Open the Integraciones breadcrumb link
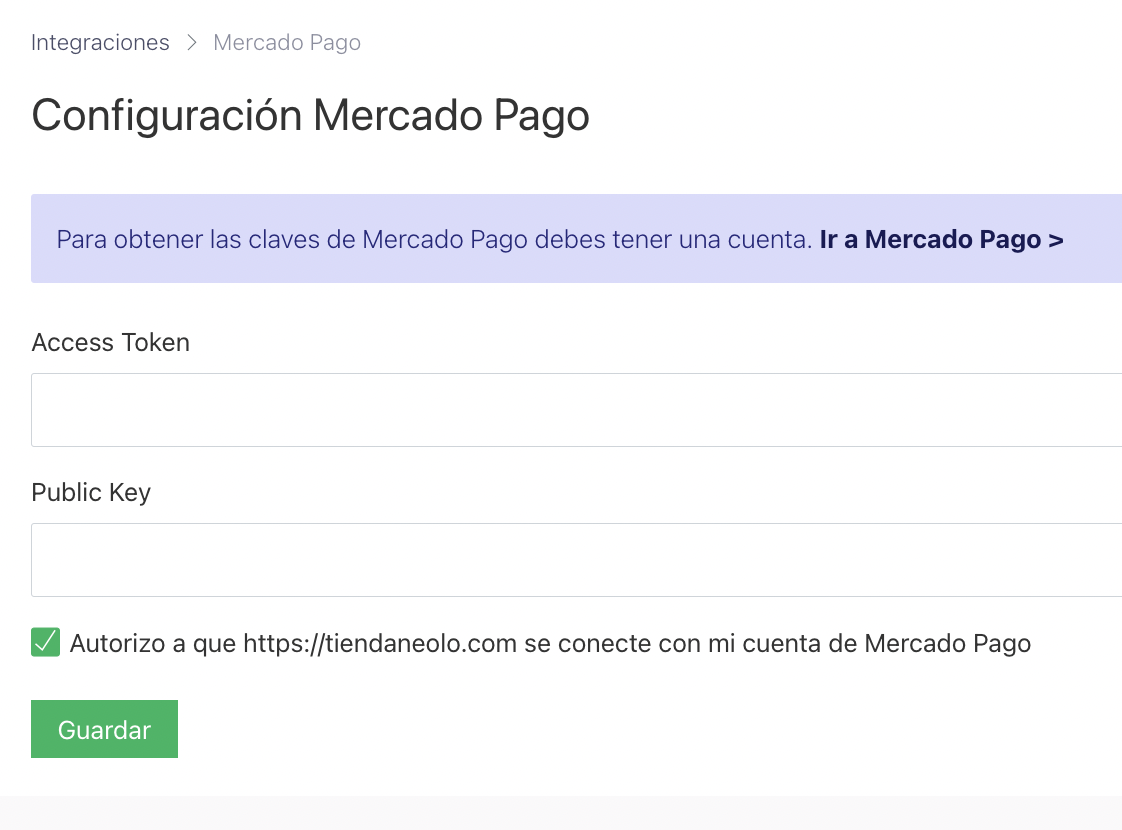The image size is (1122, 830). 100,43
